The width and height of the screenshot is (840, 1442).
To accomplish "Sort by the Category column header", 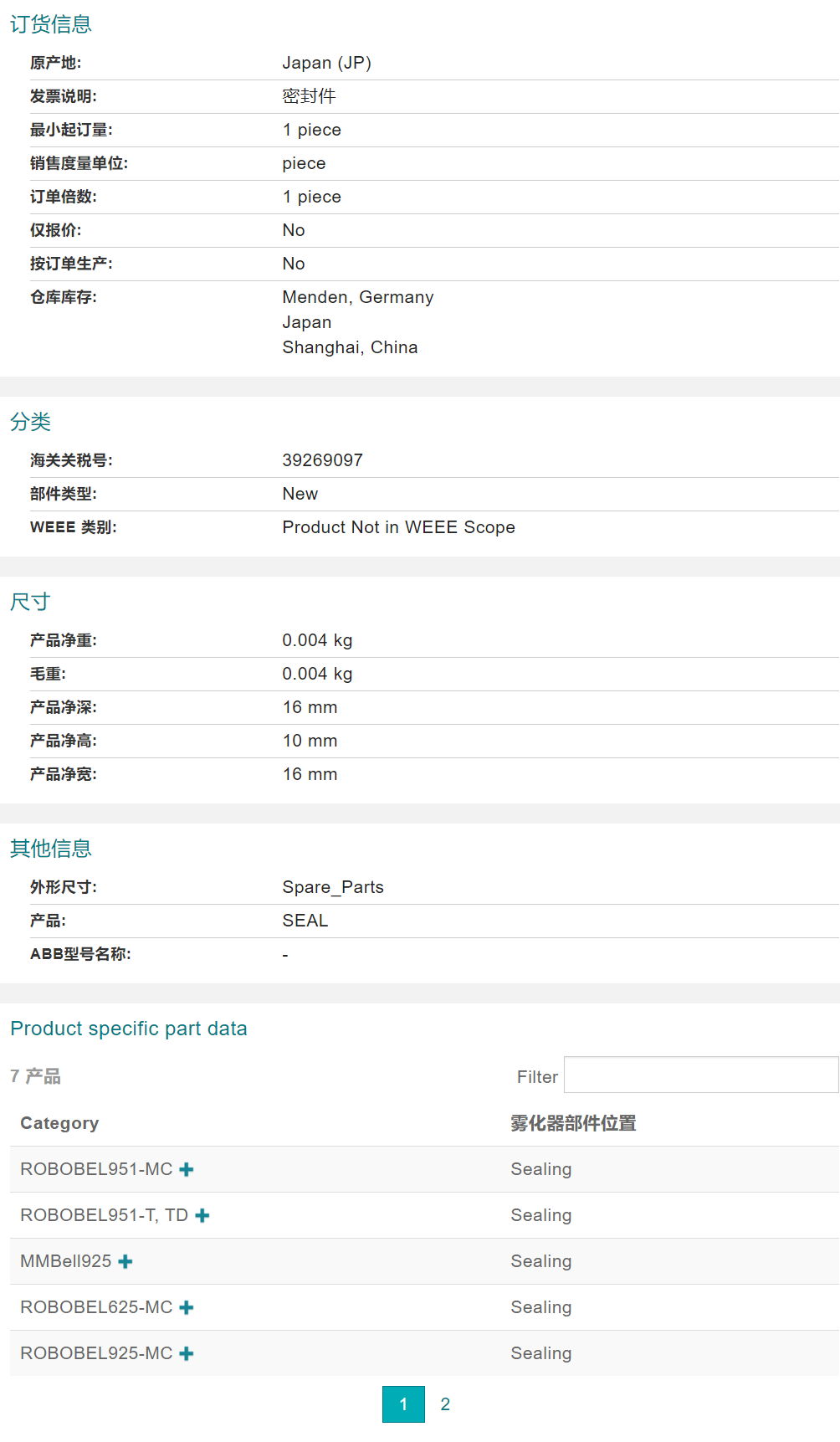I will (x=59, y=1123).
